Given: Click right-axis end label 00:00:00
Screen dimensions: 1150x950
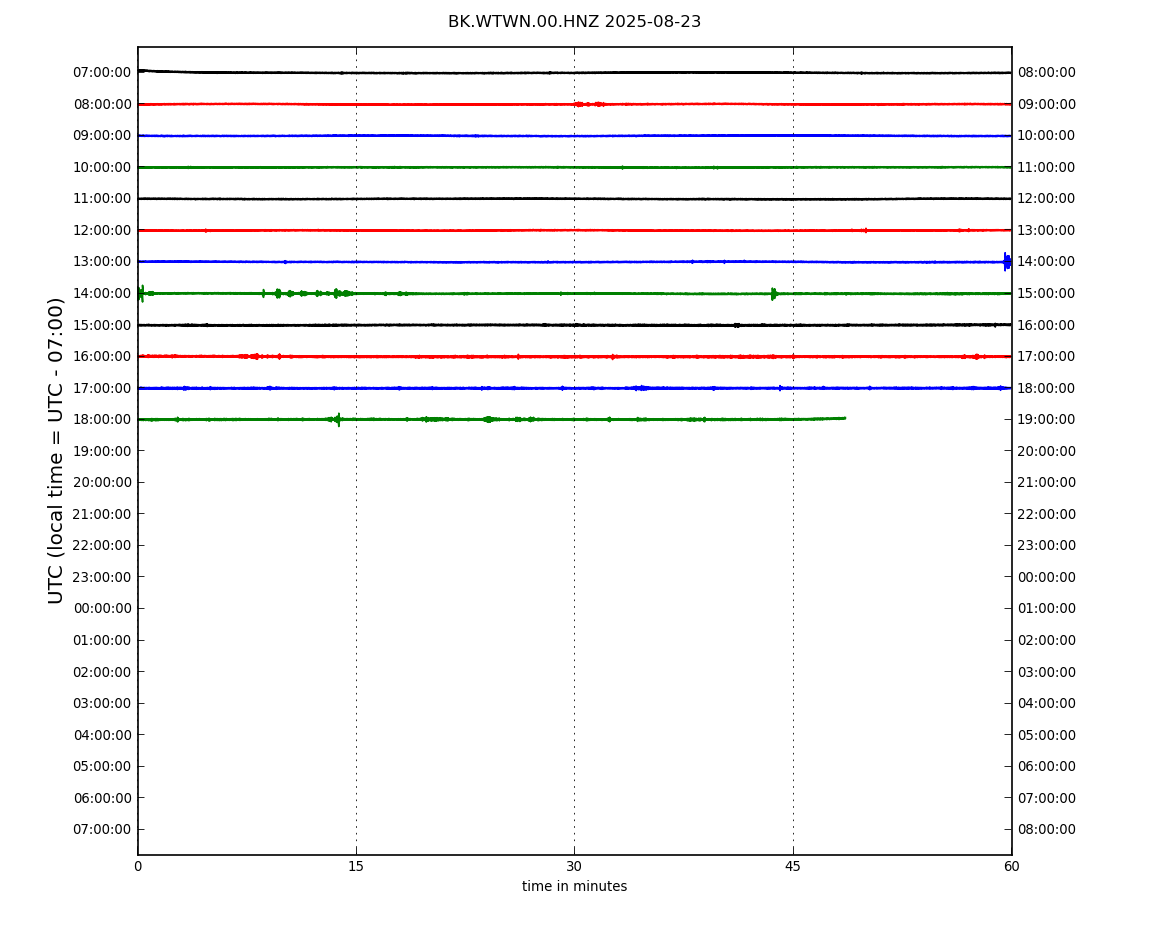Looking at the screenshot, I should click(1047, 577).
